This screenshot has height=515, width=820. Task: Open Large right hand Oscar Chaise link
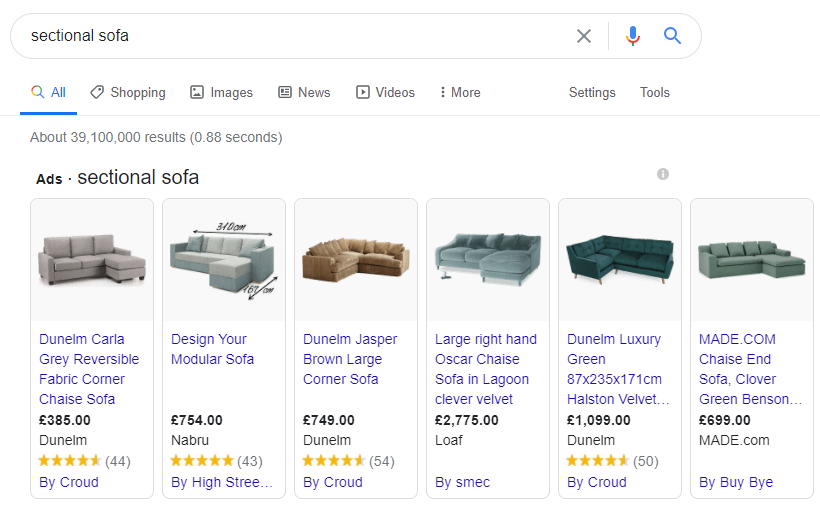tap(486, 369)
